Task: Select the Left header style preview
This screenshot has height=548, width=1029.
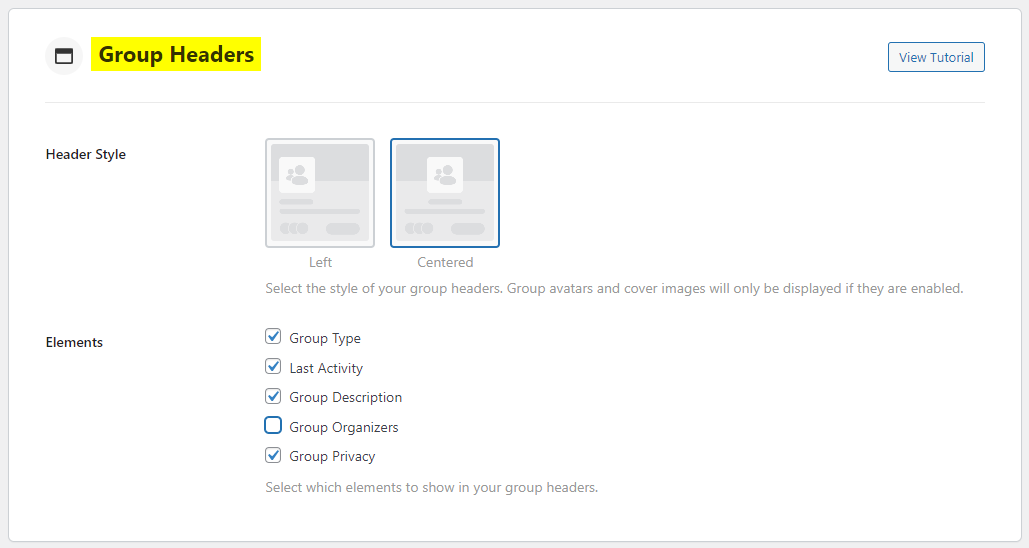Action: click(320, 193)
